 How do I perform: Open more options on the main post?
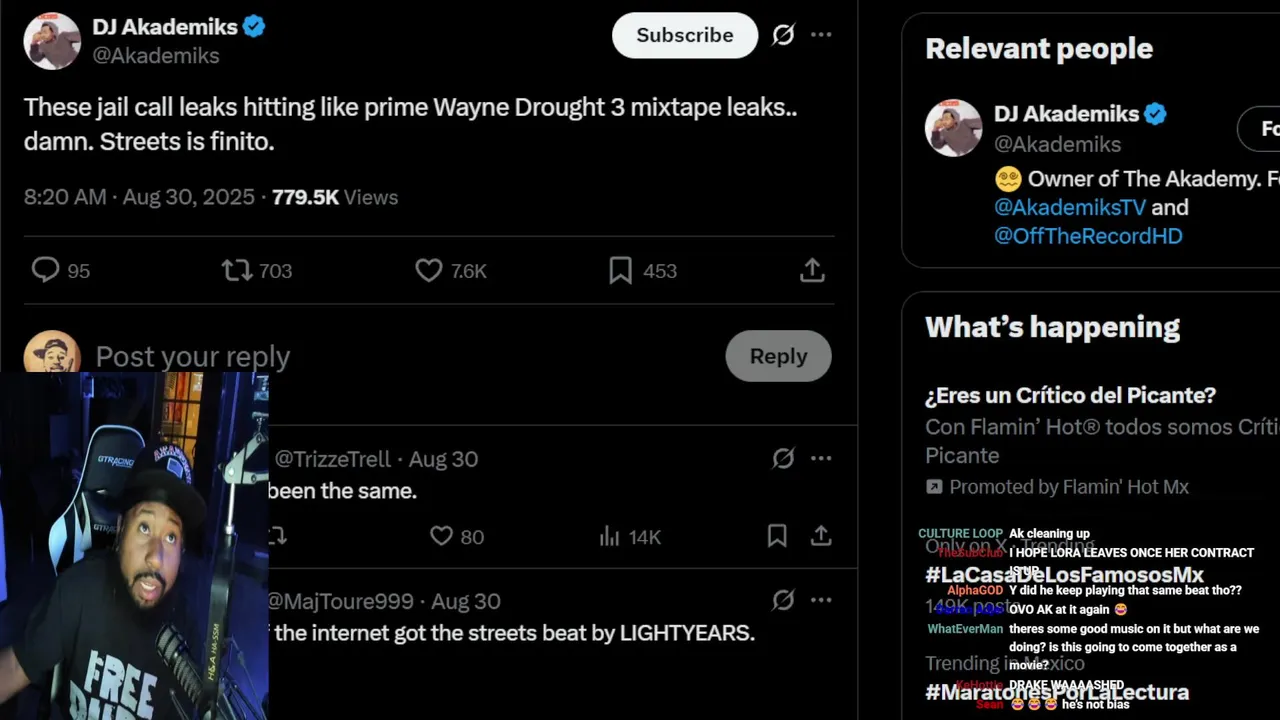[x=821, y=35]
